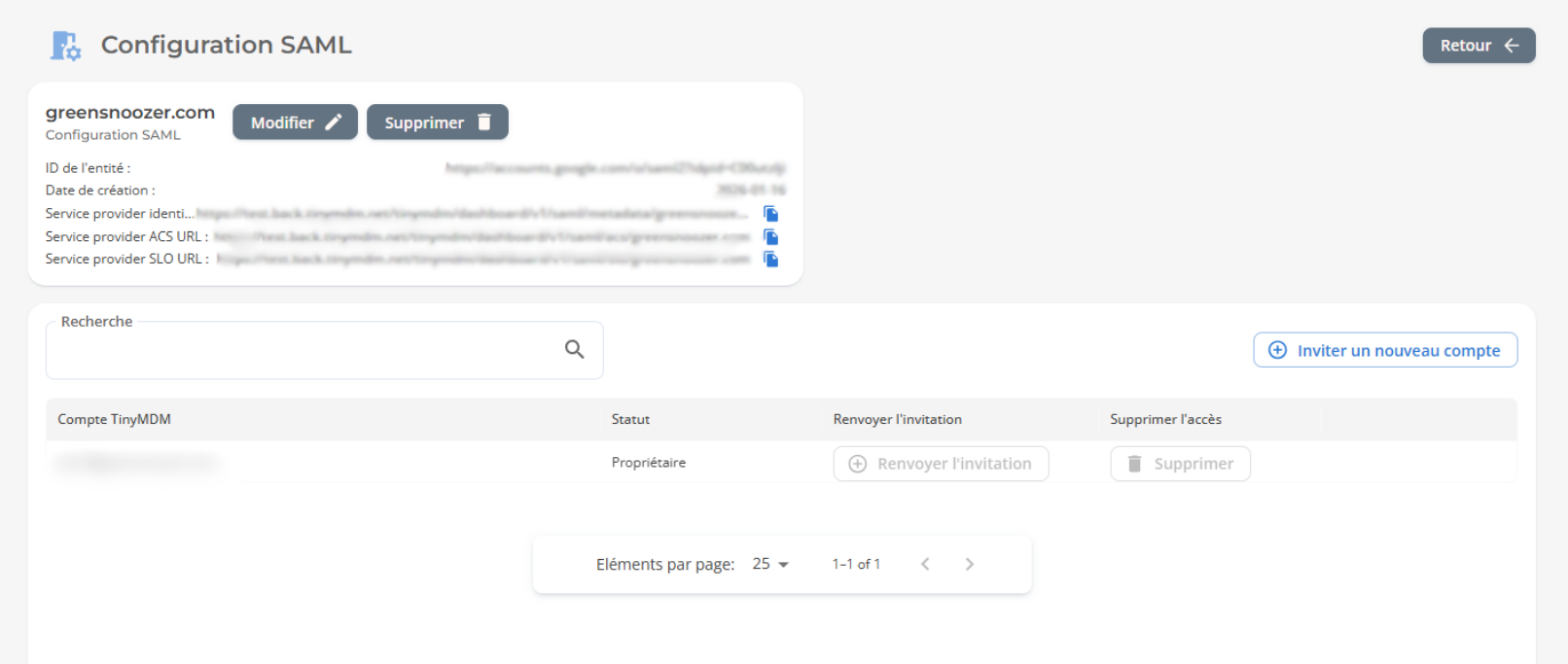Click the Renvoyer l'invitation button in owner row
The image size is (1568, 664).
pos(941,464)
